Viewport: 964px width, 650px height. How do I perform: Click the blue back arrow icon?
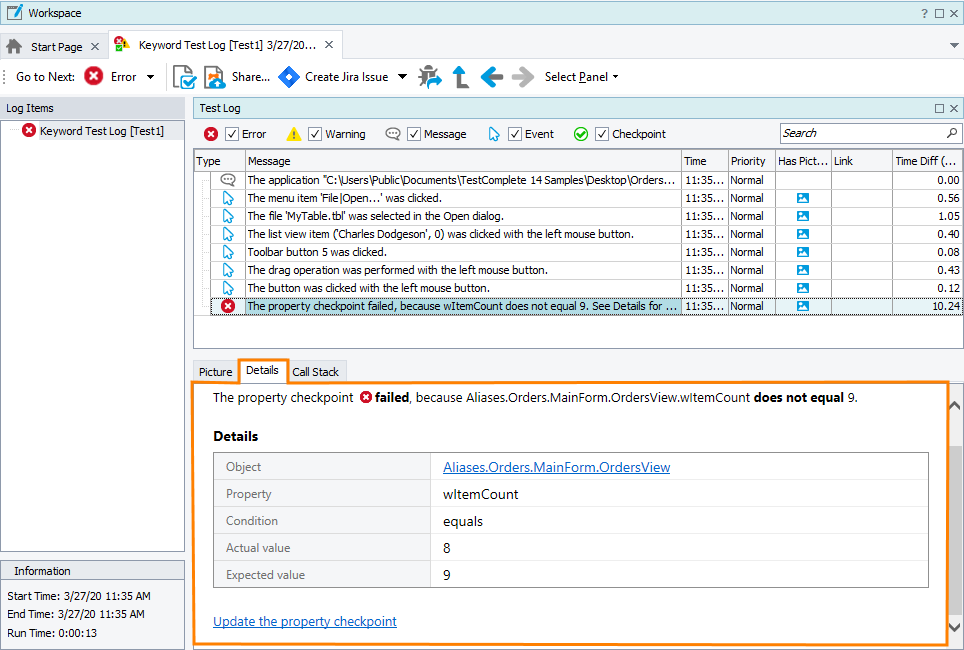click(491, 77)
